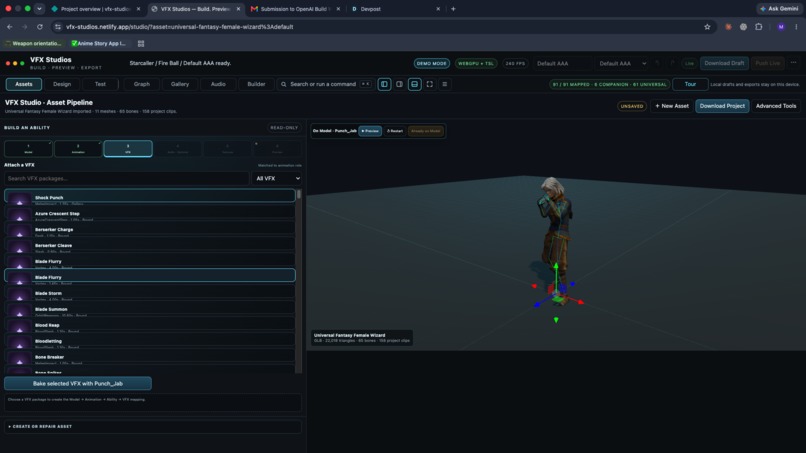Click the UNSAVED status badge

(x=632, y=106)
